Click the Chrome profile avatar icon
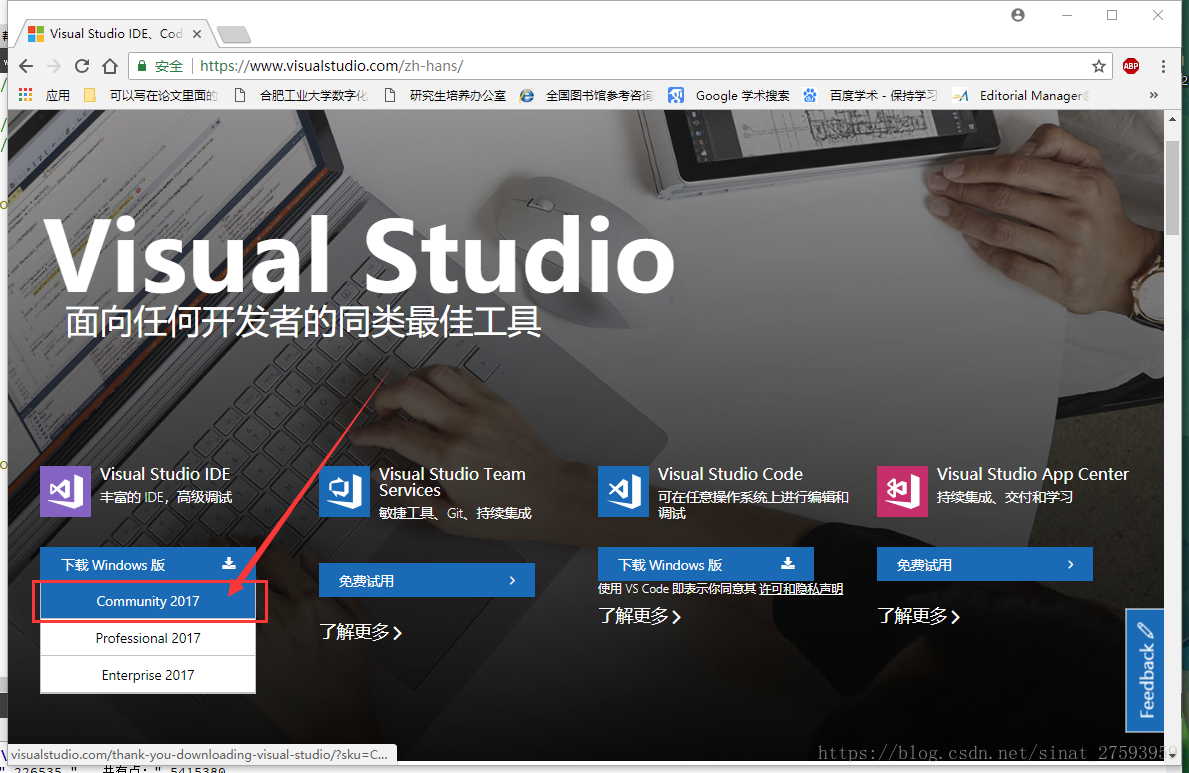Image resolution: width=1189 pixels, height=773 pixels. pyautogui.click(x=1018, y=15)
